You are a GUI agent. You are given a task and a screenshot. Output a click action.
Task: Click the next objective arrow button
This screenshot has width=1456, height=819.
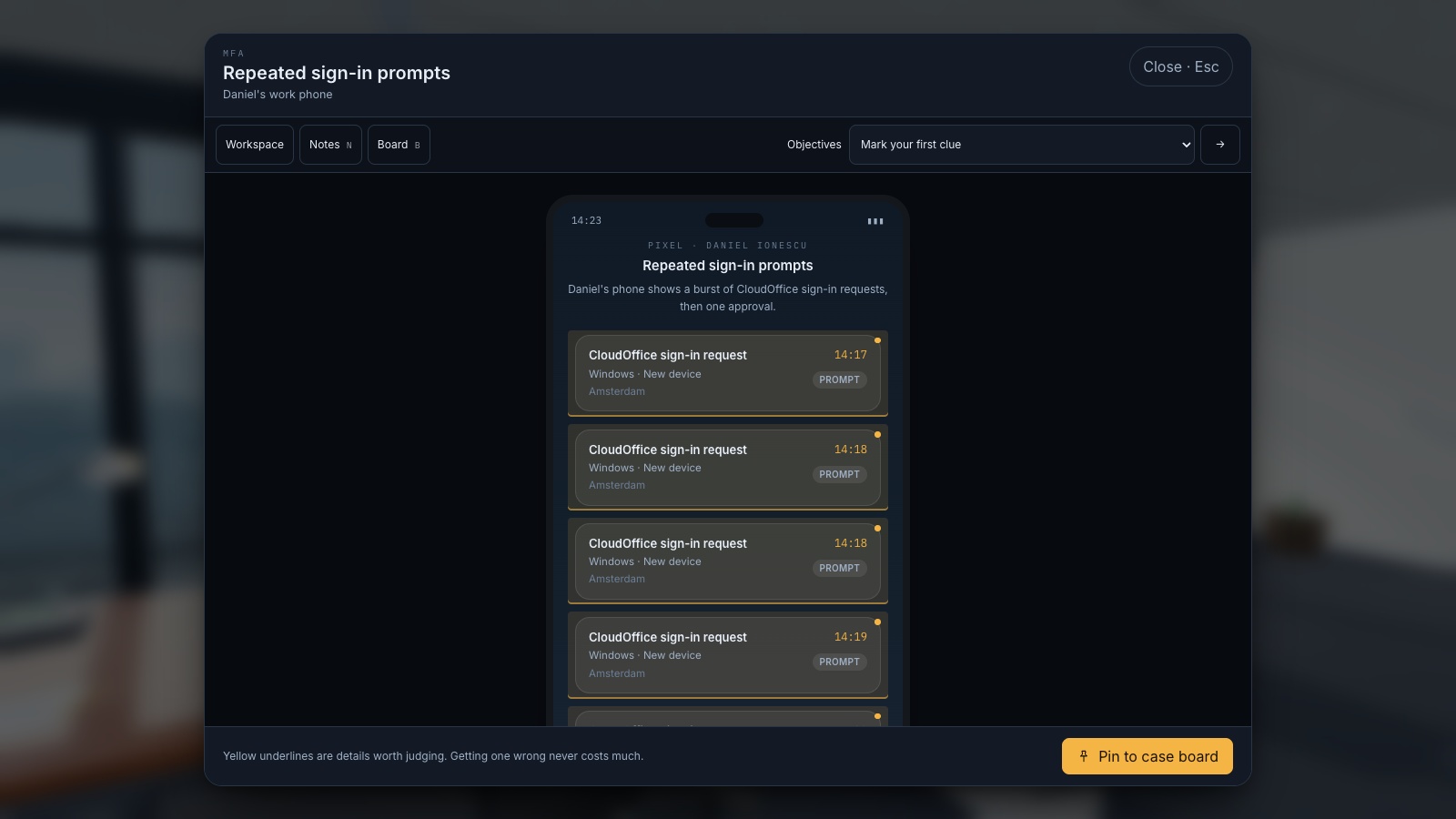click(1220, 145)
